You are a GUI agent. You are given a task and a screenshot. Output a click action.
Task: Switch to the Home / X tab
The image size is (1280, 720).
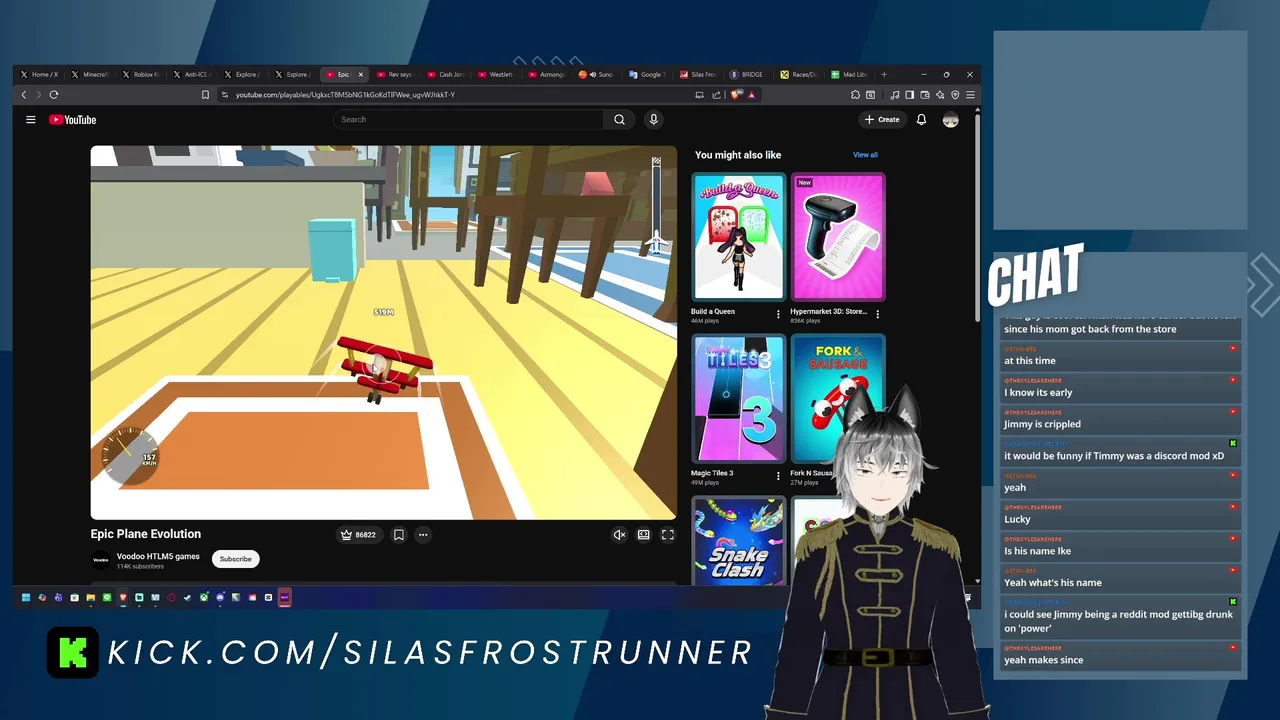[x=38, y=74]
